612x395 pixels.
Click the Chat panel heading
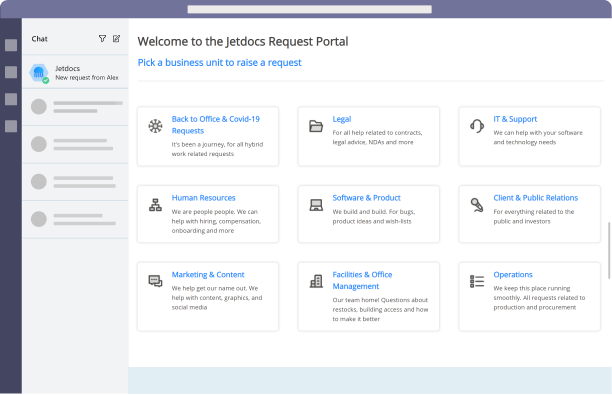pos(39,39)
